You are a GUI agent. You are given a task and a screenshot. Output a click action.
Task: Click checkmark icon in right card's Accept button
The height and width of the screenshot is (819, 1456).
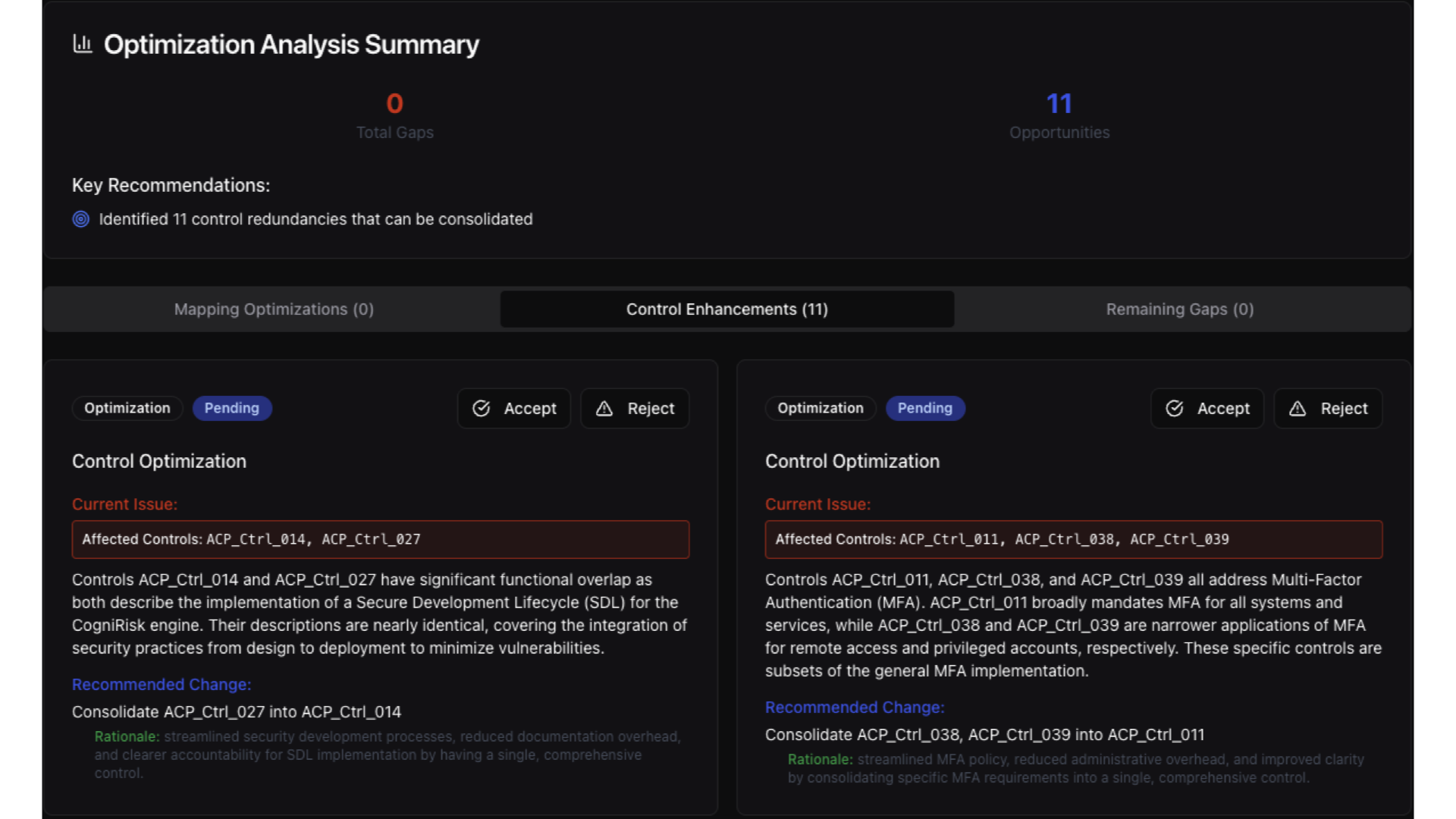coord(1175,409)
